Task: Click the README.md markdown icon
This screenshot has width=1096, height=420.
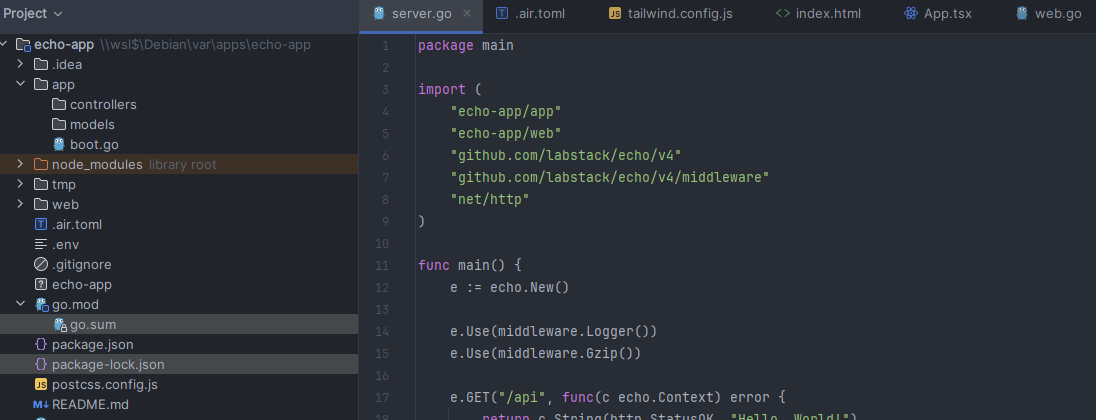Action: [x=41, y=405]
